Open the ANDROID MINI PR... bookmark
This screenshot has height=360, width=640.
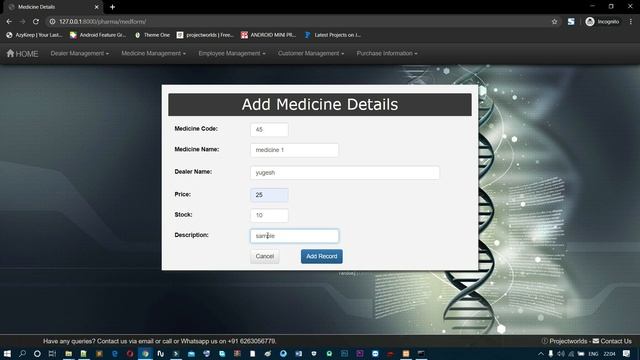tap(269, 35)
